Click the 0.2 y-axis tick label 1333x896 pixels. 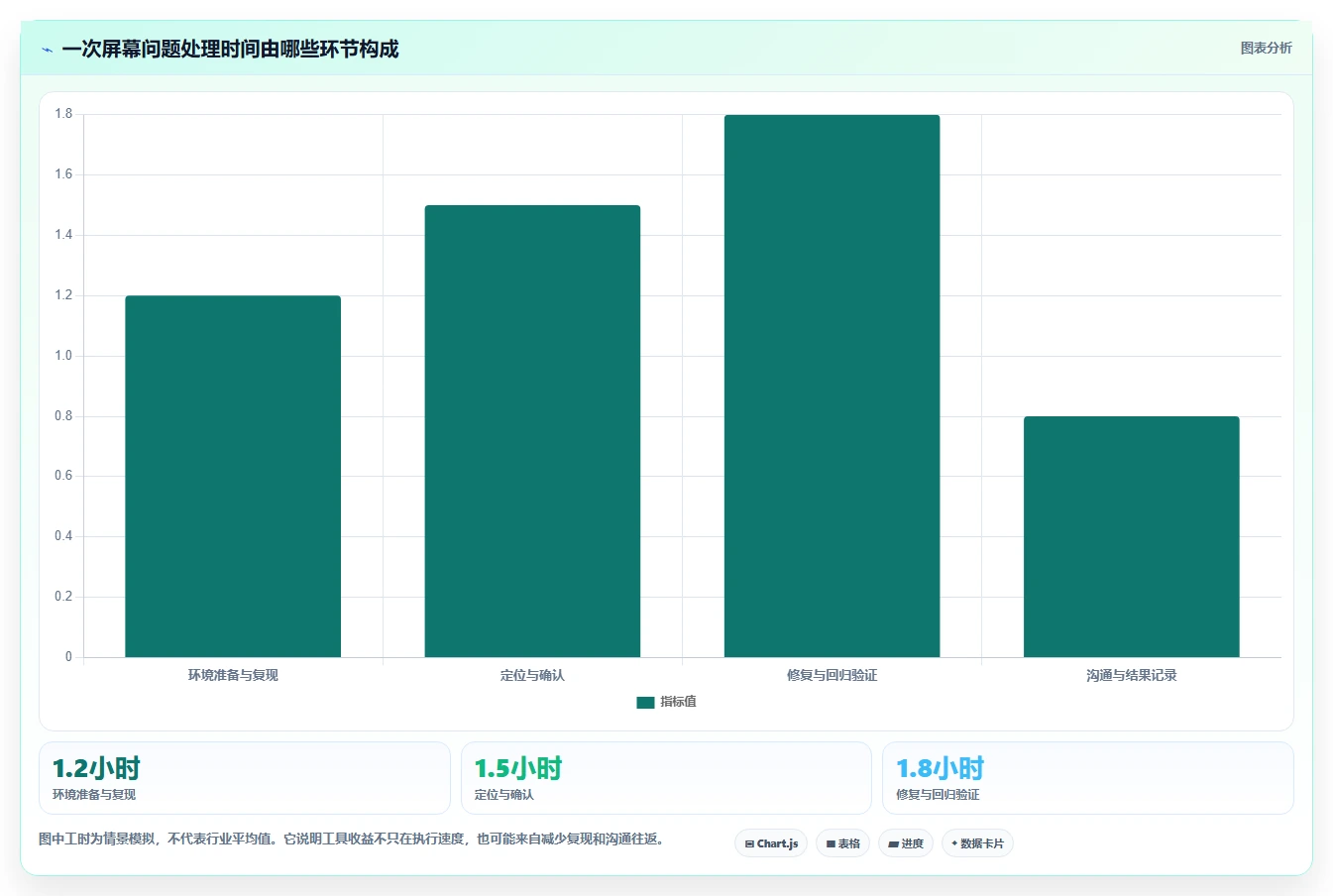tap(63, 597)
